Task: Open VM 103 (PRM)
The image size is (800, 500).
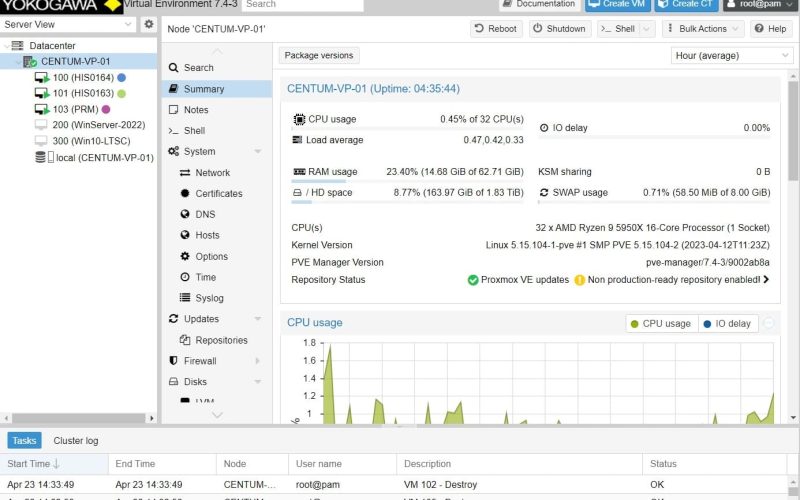Action: pos(75,109)
